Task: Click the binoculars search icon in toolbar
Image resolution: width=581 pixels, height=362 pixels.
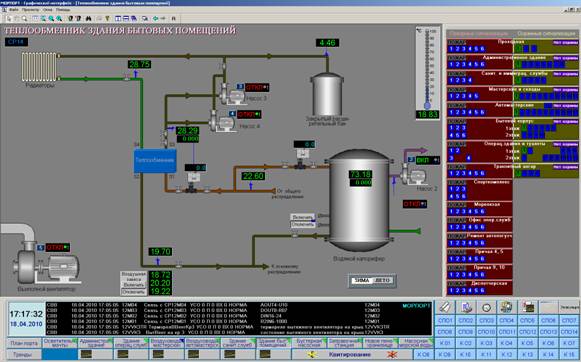Action: [x=89, y=18]
